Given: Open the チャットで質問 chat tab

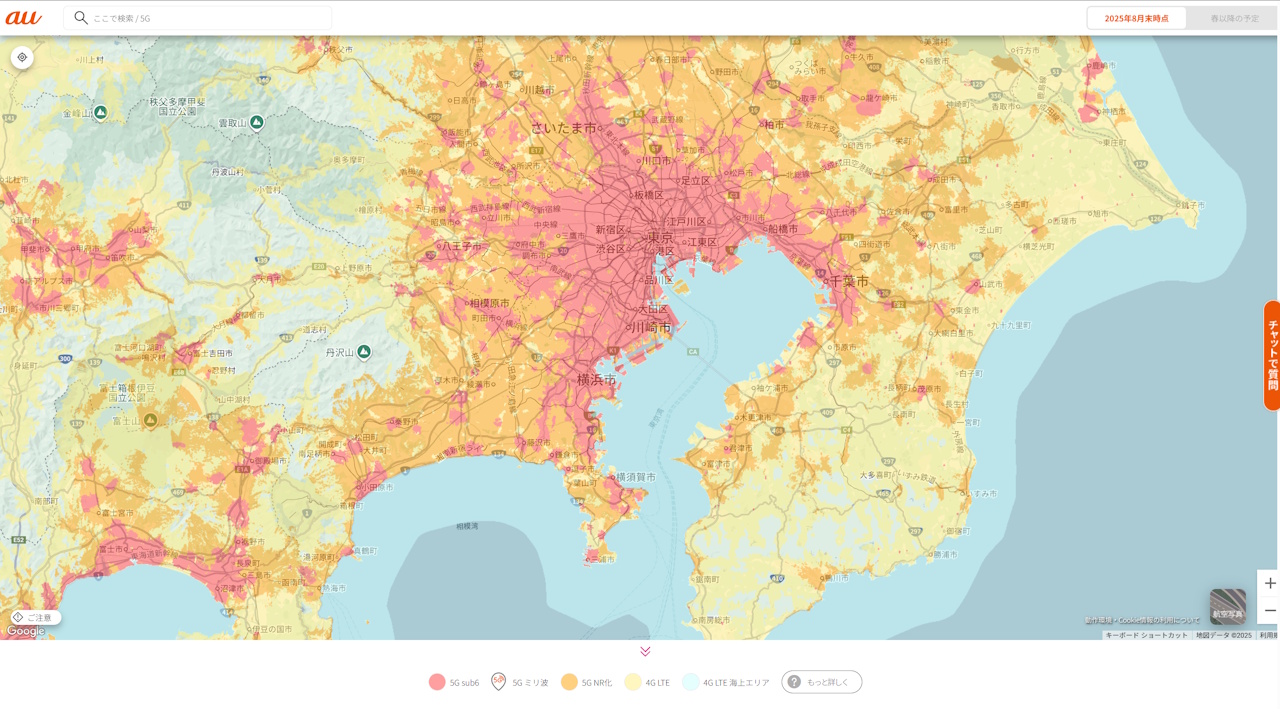Looking at the screenshot, I should [1272, 355].
